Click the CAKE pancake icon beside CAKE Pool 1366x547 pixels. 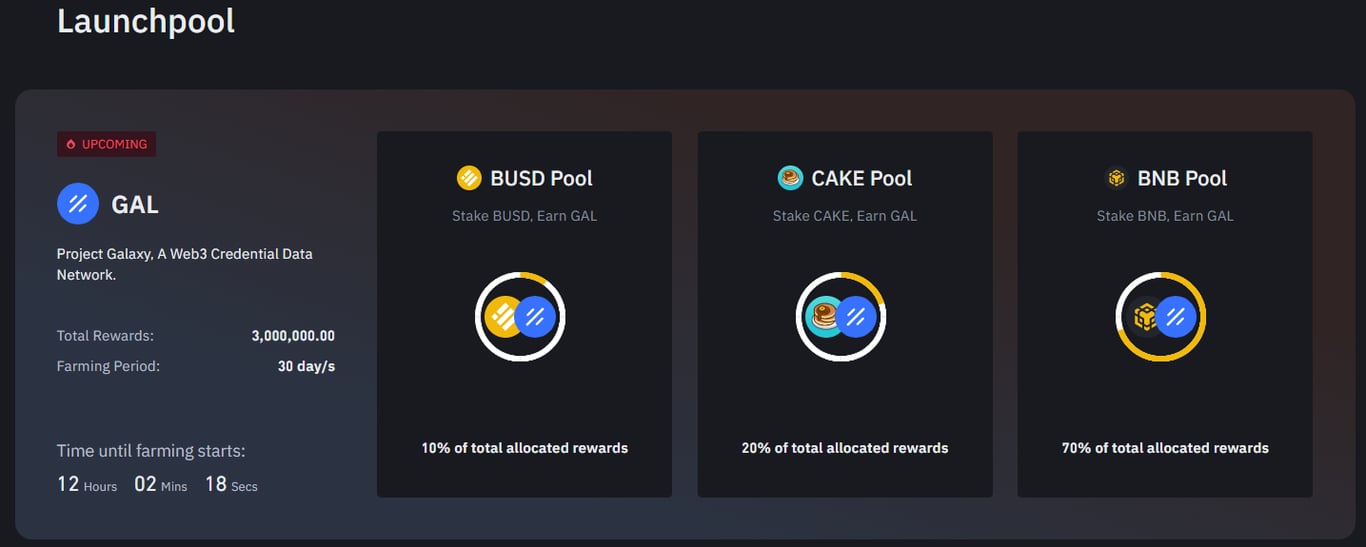point(790,178)
